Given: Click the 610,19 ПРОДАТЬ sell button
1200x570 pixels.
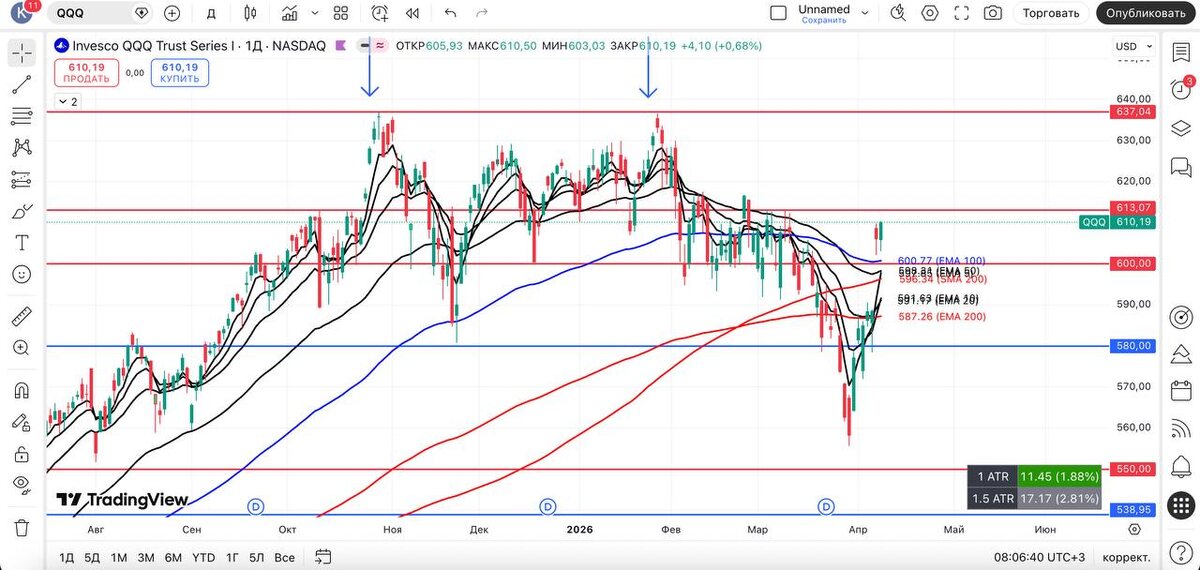Looking at the screenshot, I should click(87, 72).
